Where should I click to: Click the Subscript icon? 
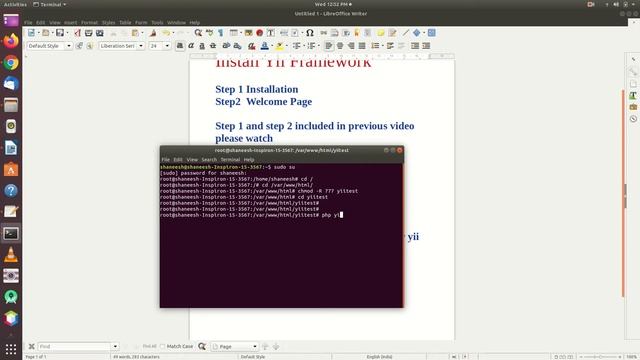237,46
